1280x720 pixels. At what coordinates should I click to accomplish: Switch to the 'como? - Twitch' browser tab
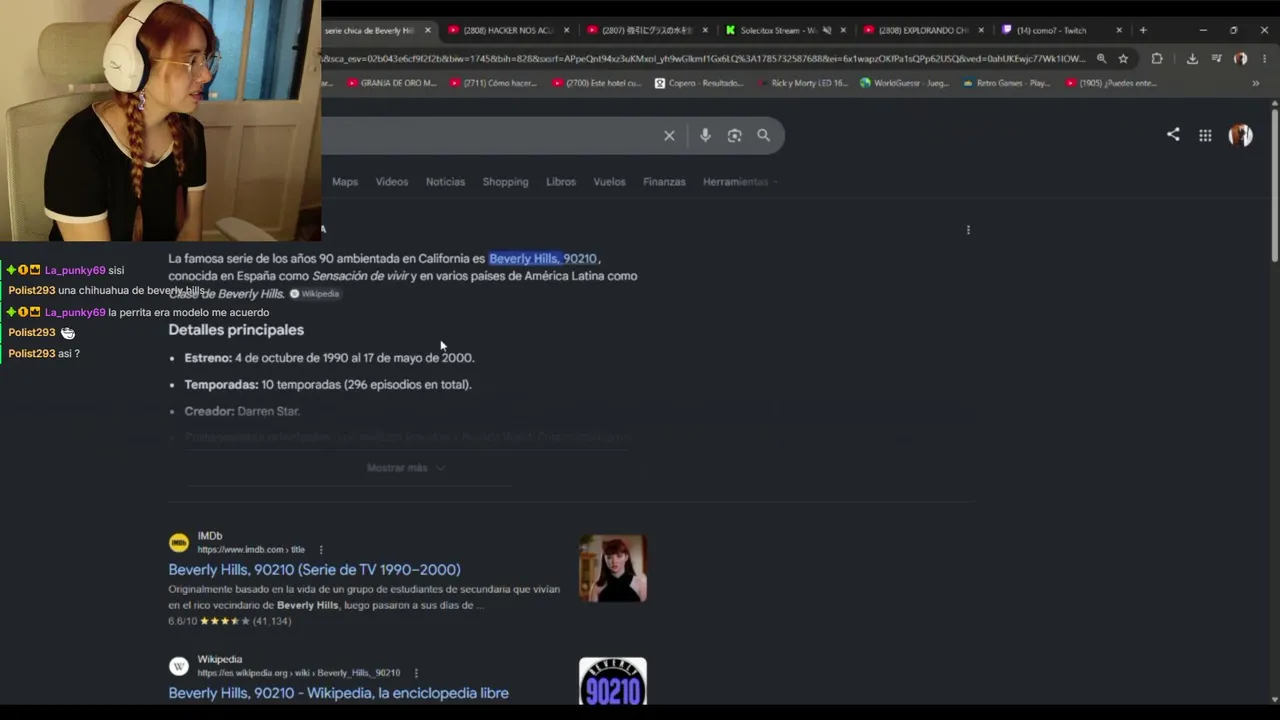tap(1061, 30)
